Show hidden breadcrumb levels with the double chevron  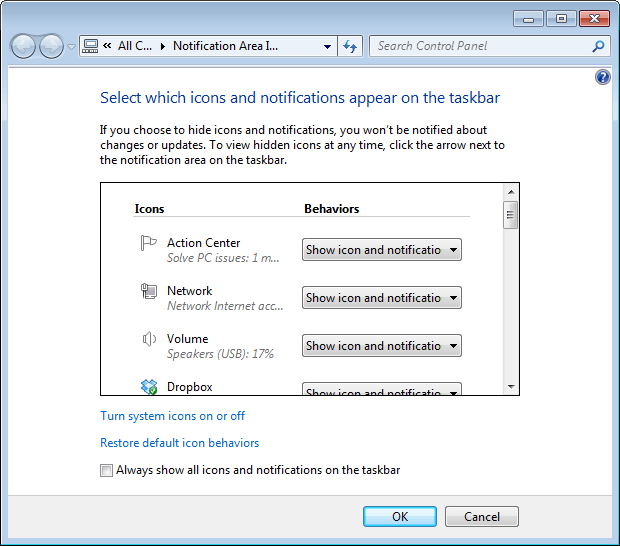107,46
